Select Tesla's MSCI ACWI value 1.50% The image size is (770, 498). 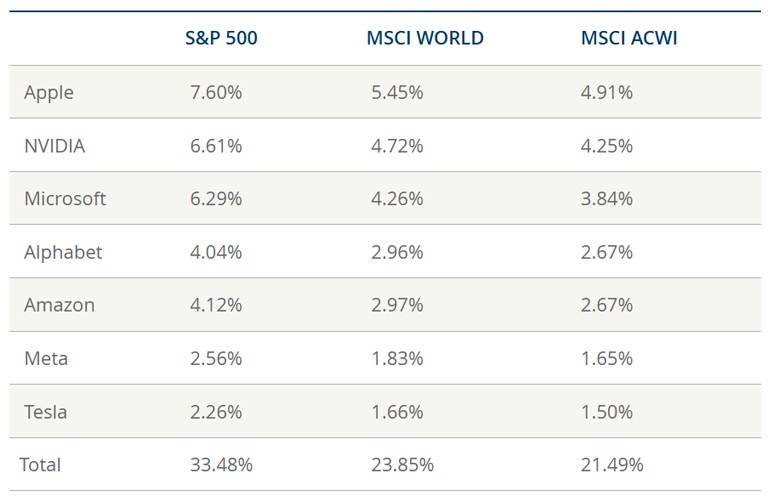tap(607, 411)
